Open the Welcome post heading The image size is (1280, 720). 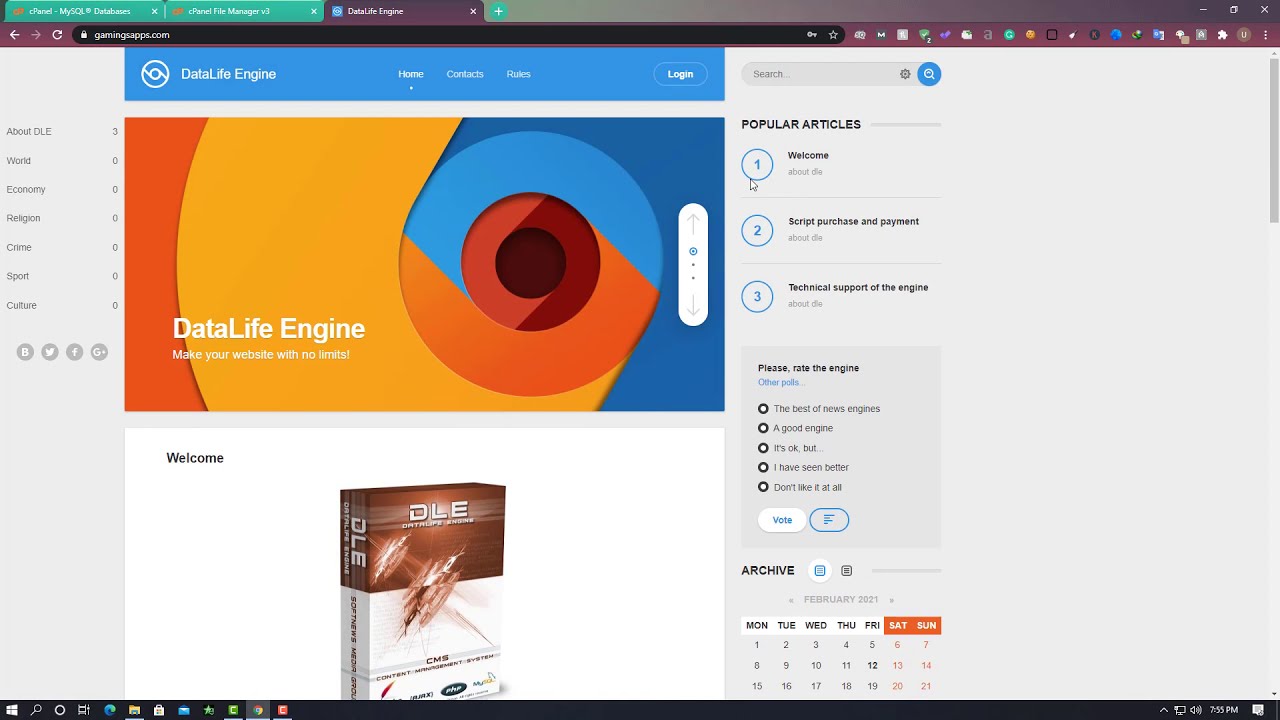[195, 458]
